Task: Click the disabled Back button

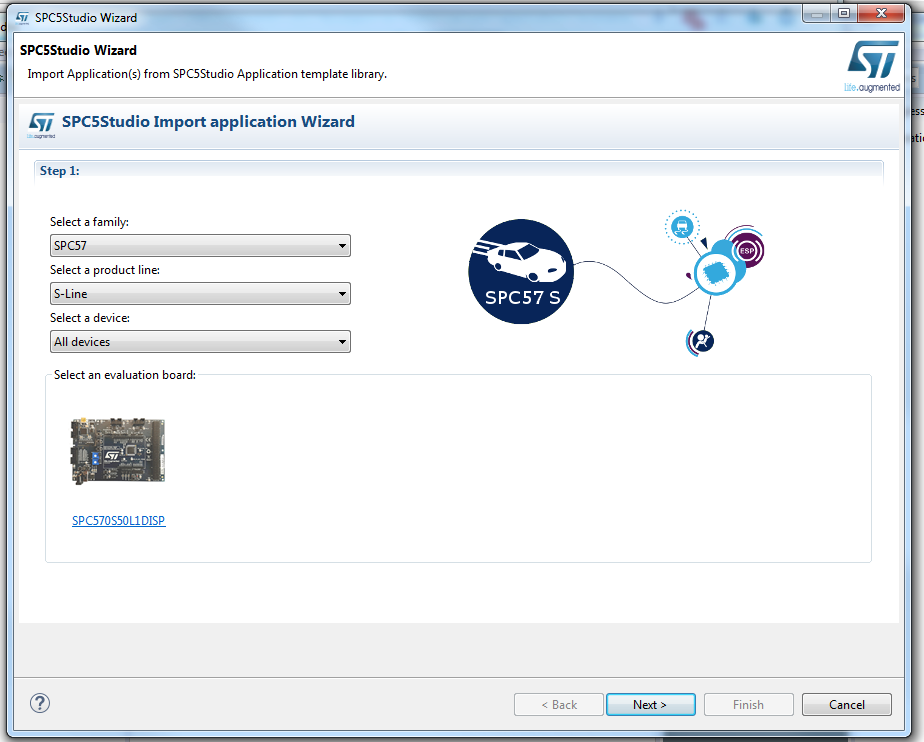Action: 559,705
